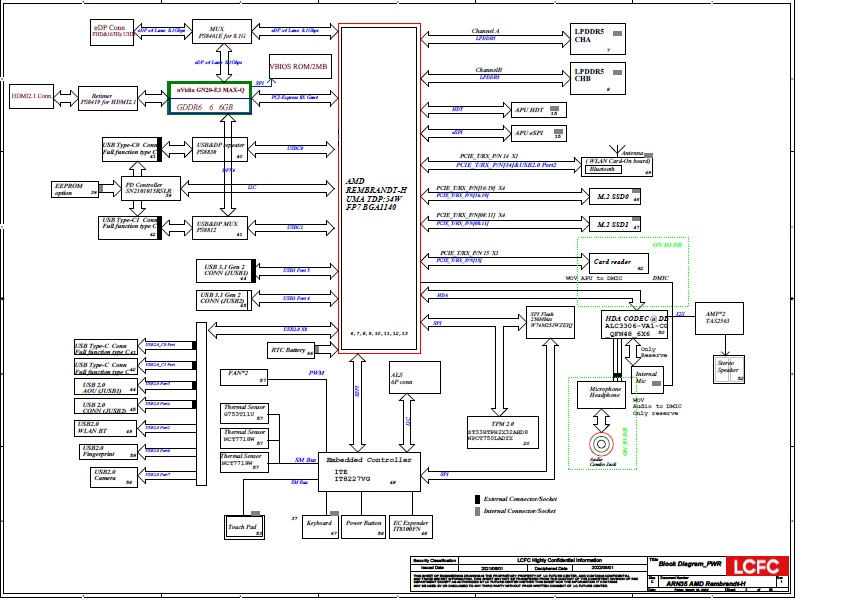This screenshot has width=851, height=601.
Task: Select the Thermal Sensor G753T11U block
Action: [x=244, y=413]
